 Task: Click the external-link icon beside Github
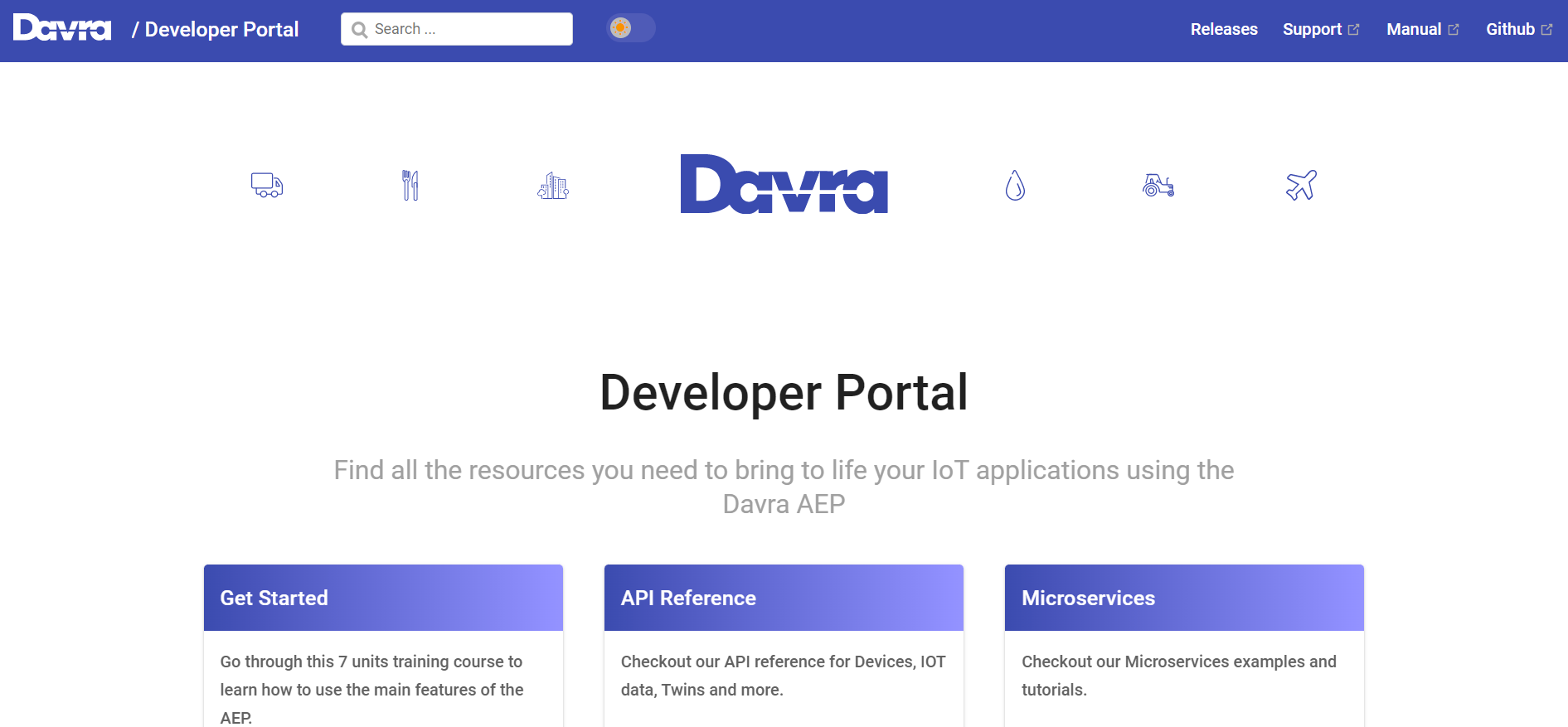tap(1546, 30)
